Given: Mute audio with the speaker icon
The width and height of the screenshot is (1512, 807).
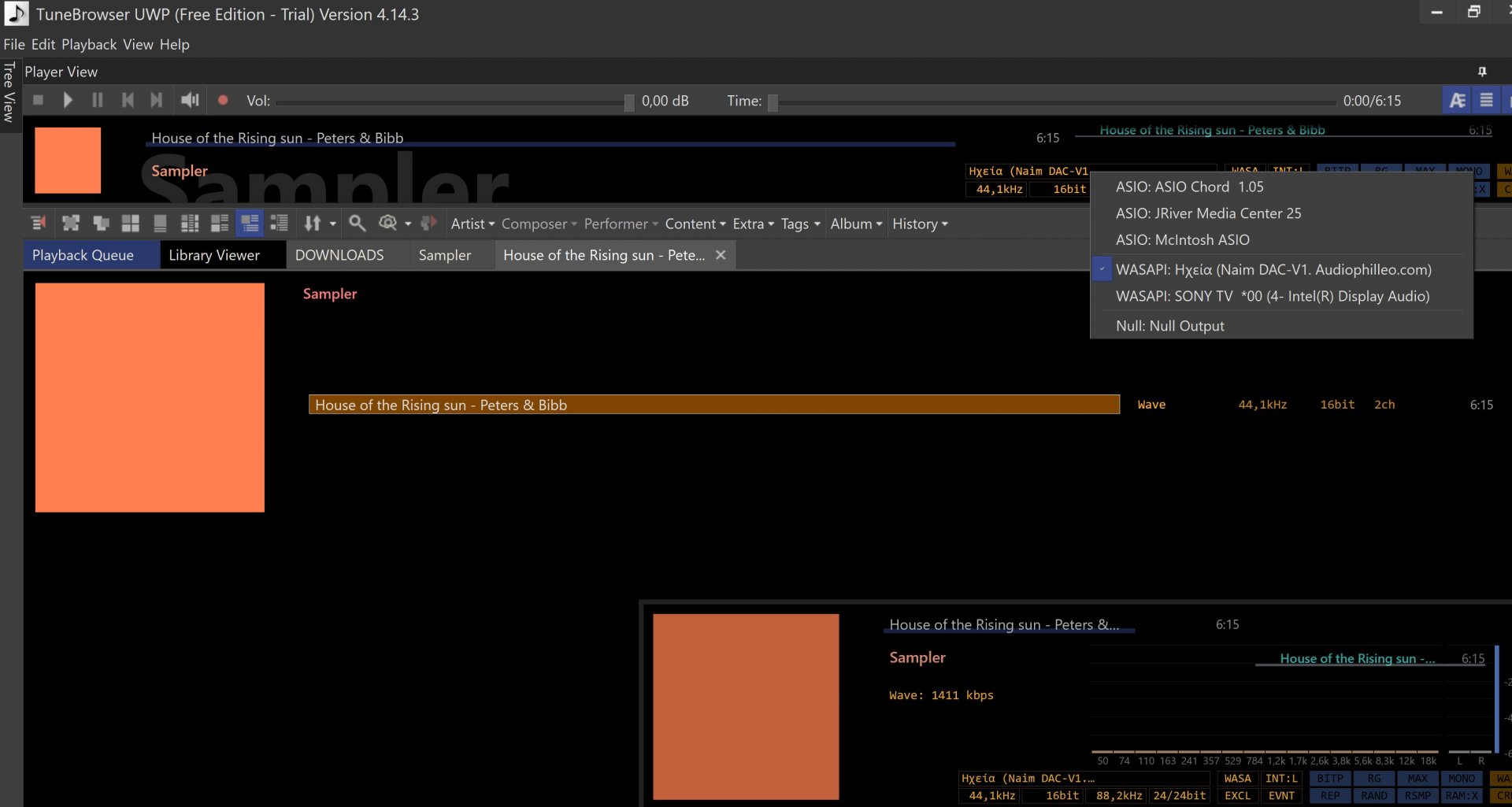Looking at the screenshot, I should [190, 100].
